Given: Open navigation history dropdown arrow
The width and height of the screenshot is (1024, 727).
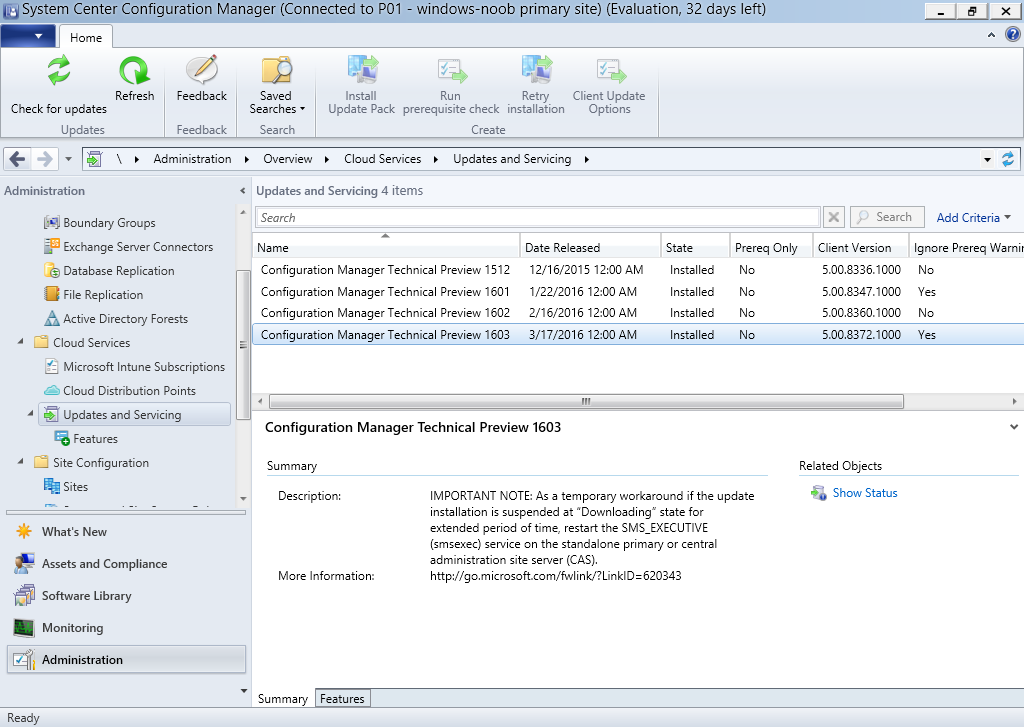Looking at the screenshot, I should pyautogui.click(x=68, y=159).
